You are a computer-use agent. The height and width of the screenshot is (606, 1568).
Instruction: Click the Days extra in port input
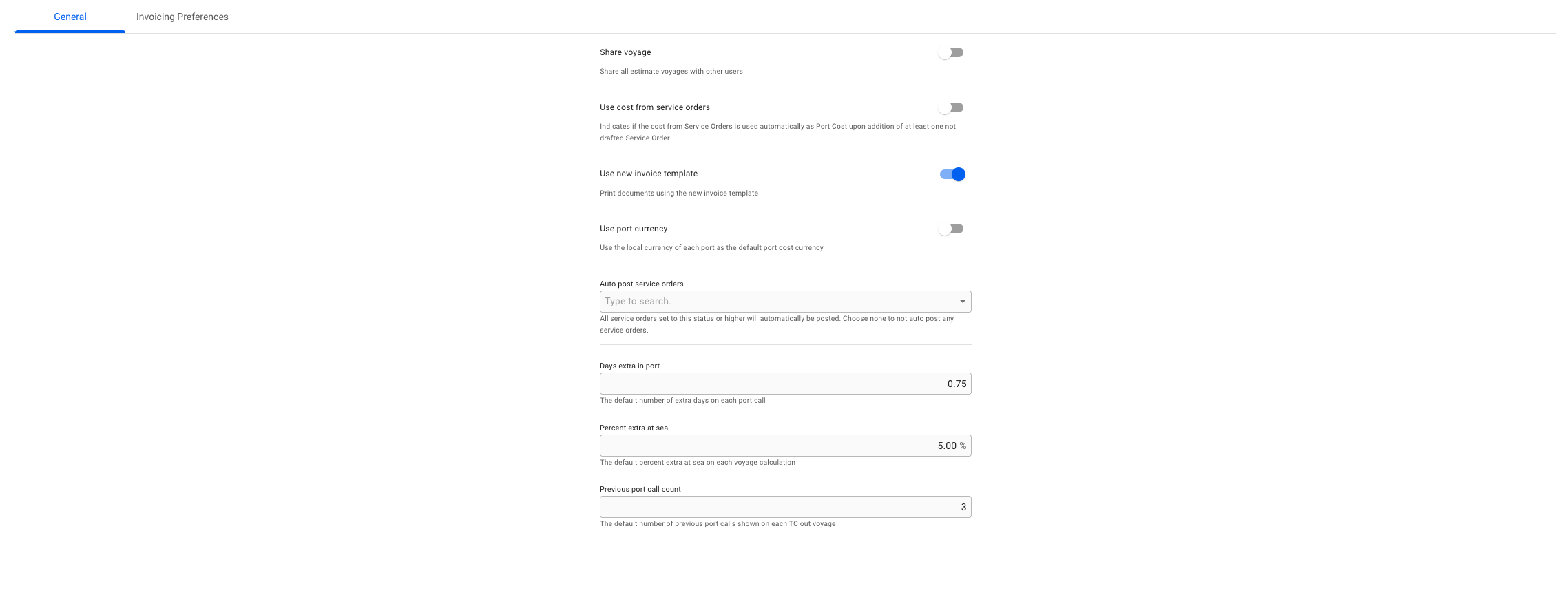coord(785,384)
